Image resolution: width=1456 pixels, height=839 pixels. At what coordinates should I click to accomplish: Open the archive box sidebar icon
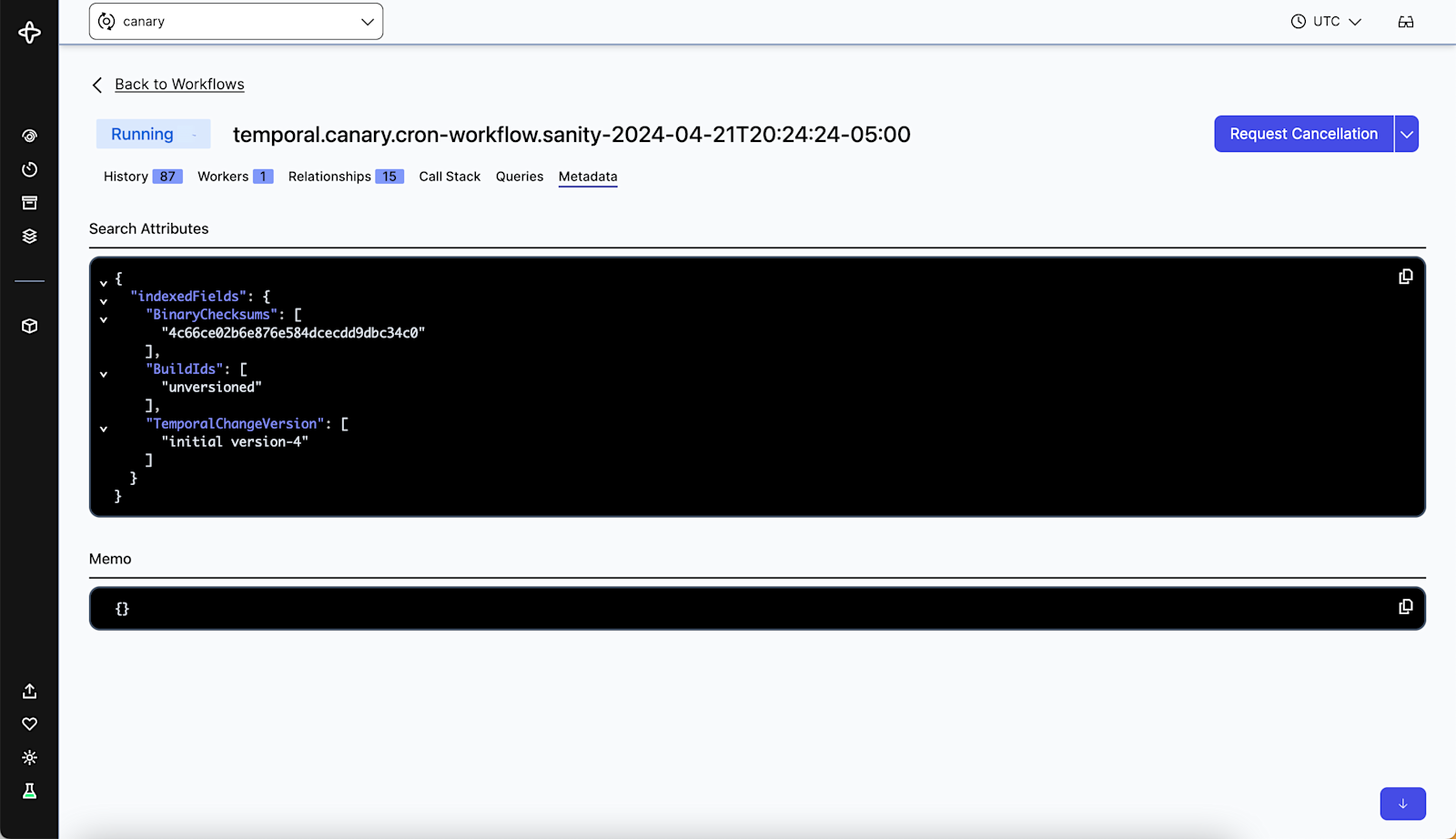pos(29,203)
